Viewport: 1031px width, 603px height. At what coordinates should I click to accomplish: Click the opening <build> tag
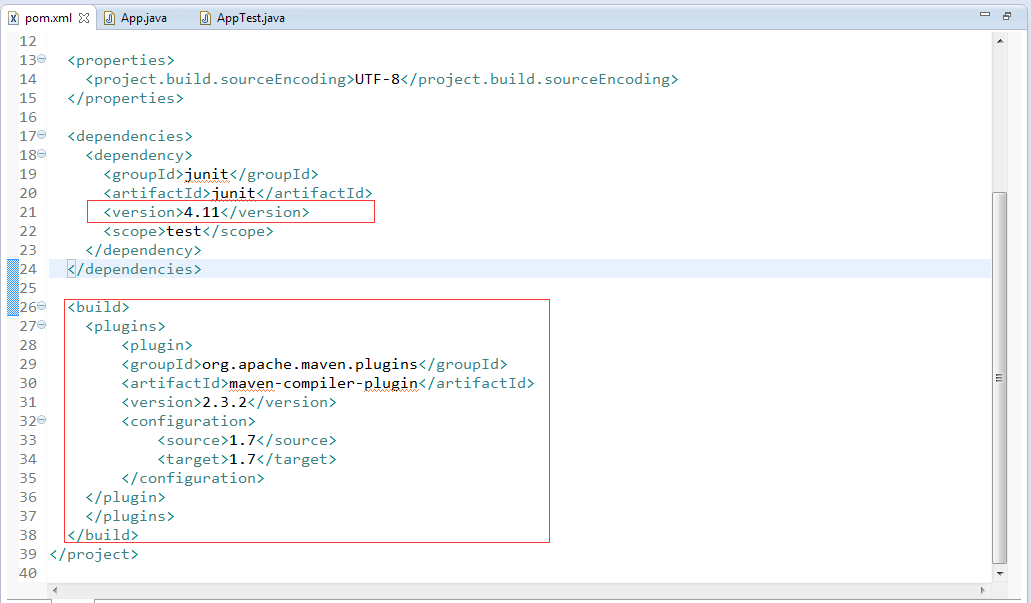click(x=99, y=307)
